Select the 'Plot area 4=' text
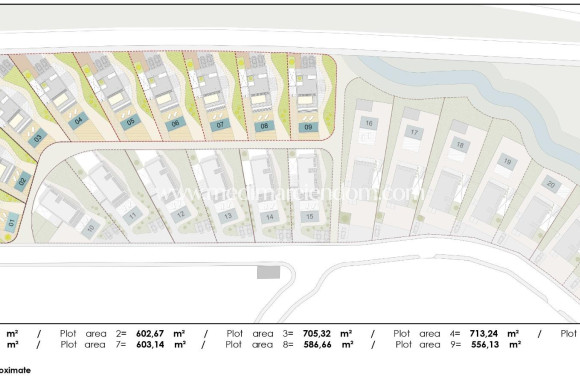Viewport: 580px width, 386px height. pos(427,334)
